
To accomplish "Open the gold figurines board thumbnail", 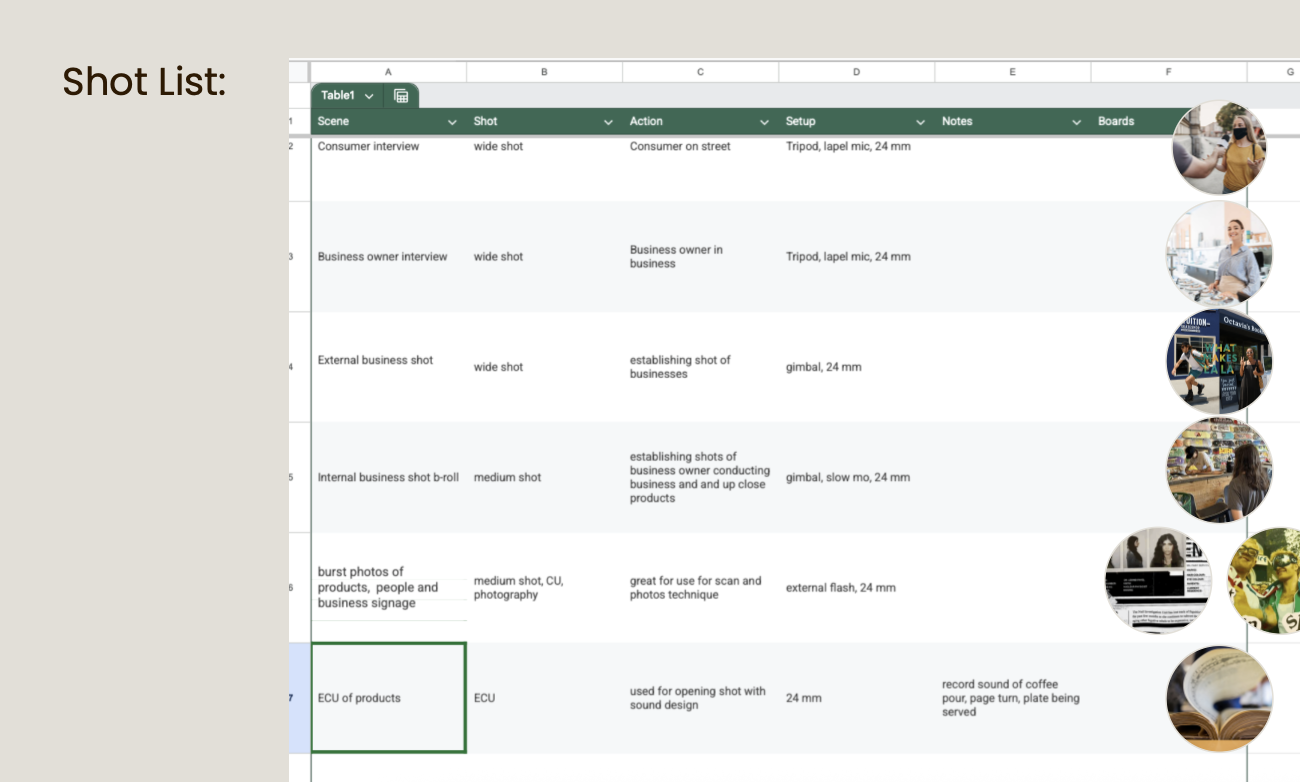I will 1264,580.
